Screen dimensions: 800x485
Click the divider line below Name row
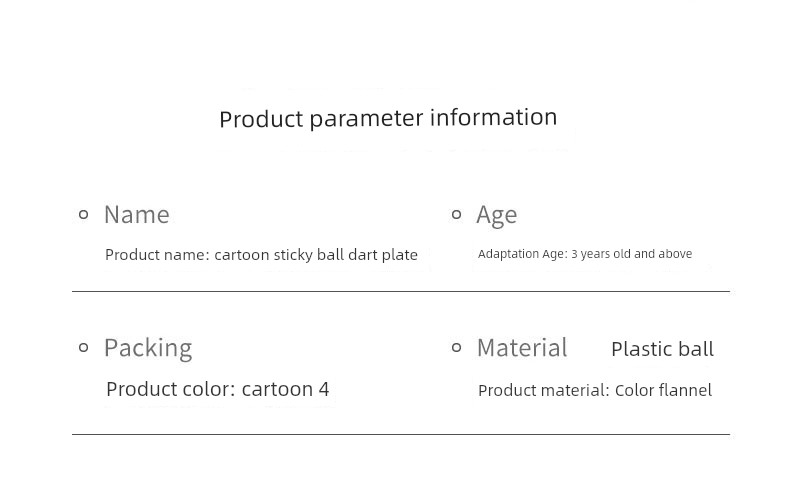(400, 291)
